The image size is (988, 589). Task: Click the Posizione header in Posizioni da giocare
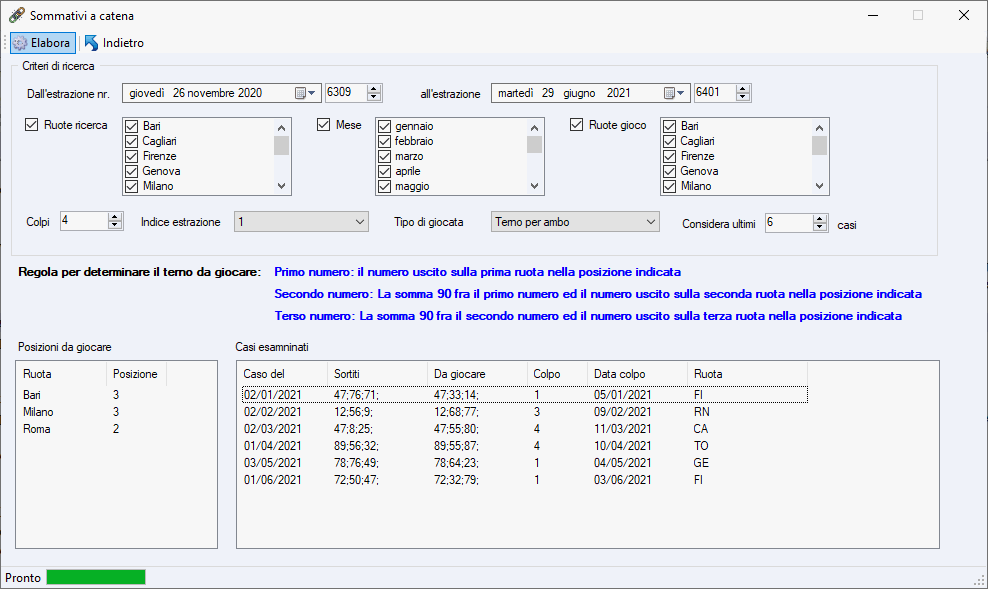click(136, 374)
